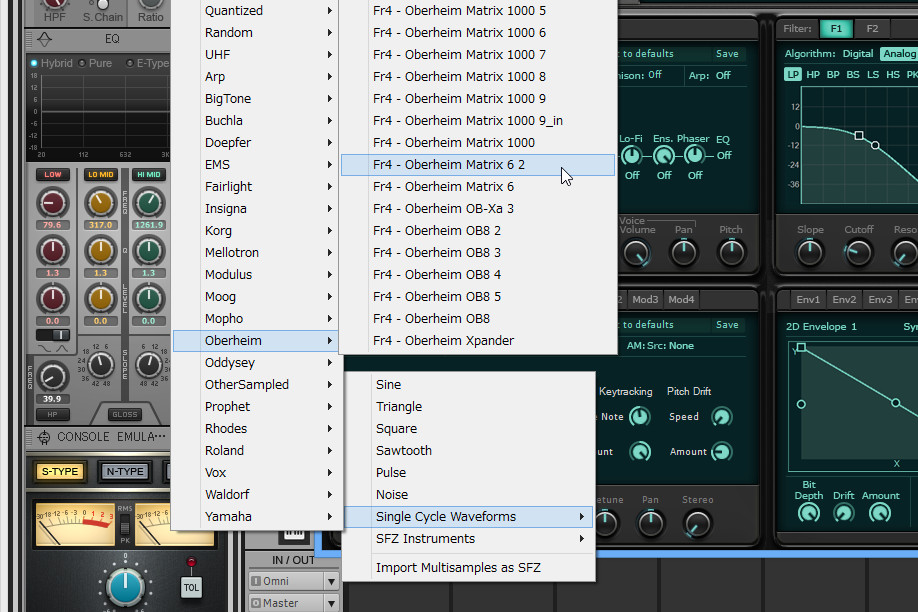The width and height of the screenshot is (918, 612).
Task: Select the Noise waveform
Action: [x=468, y=495]
